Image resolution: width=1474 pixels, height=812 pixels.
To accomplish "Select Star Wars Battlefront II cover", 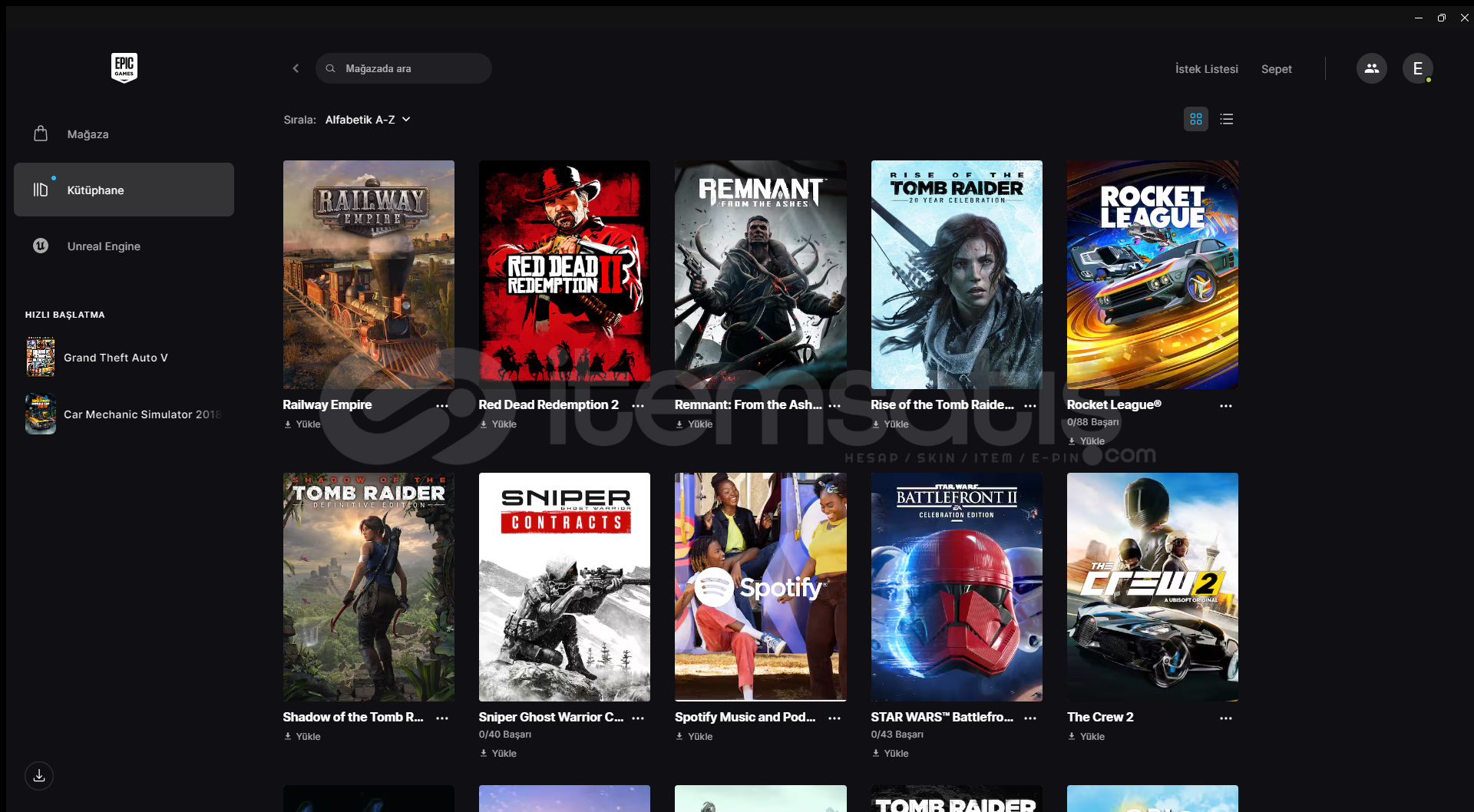I will click(957, 586).
